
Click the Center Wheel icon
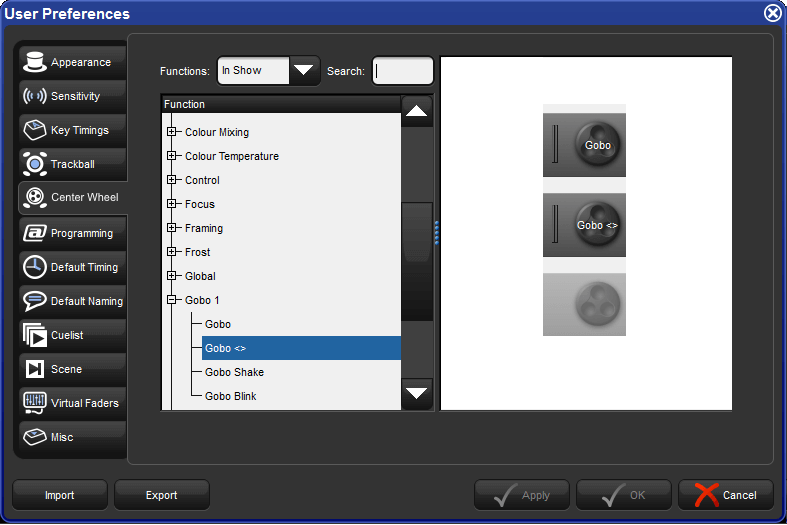click(34, 197)
